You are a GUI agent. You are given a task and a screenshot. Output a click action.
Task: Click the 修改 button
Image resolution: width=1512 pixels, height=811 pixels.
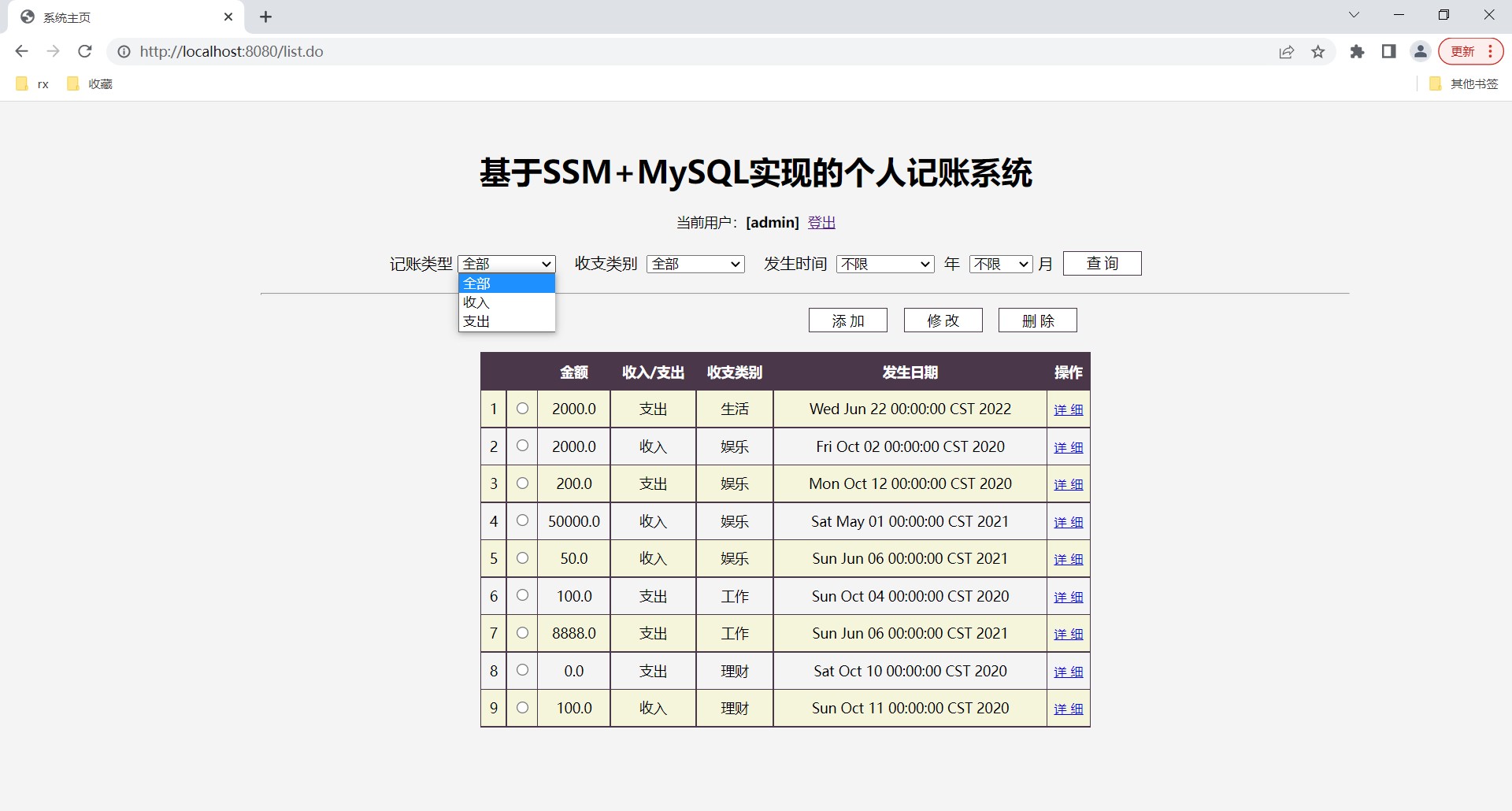[943, 320]
